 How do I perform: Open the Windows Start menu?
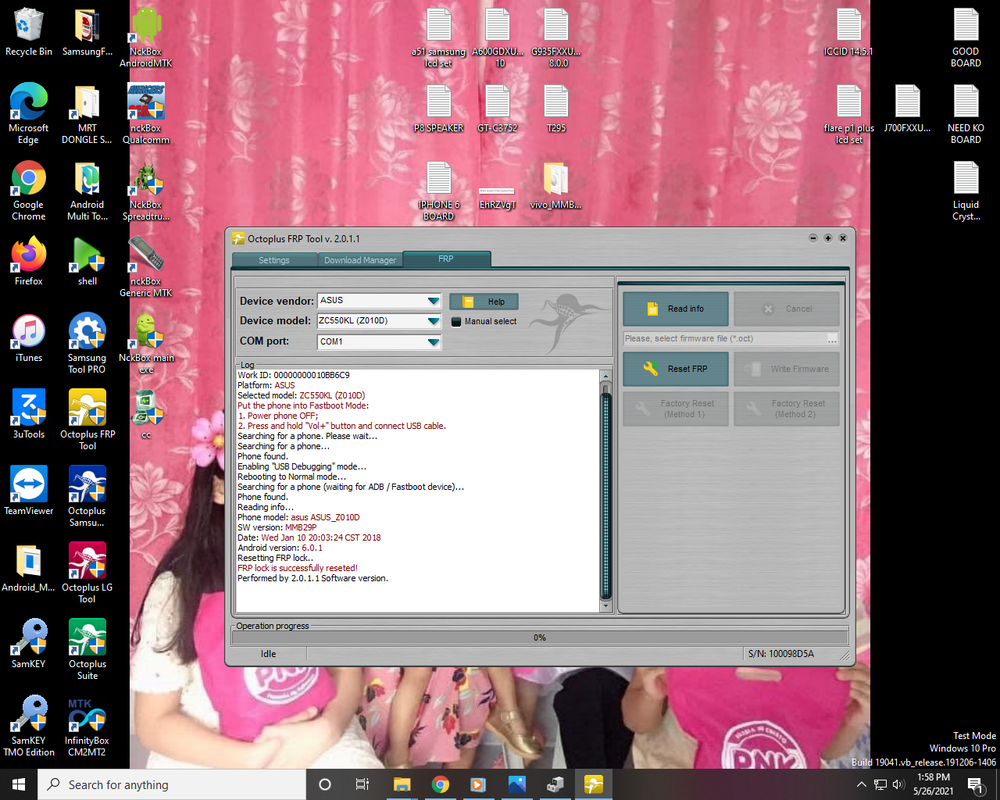(18, 785)
